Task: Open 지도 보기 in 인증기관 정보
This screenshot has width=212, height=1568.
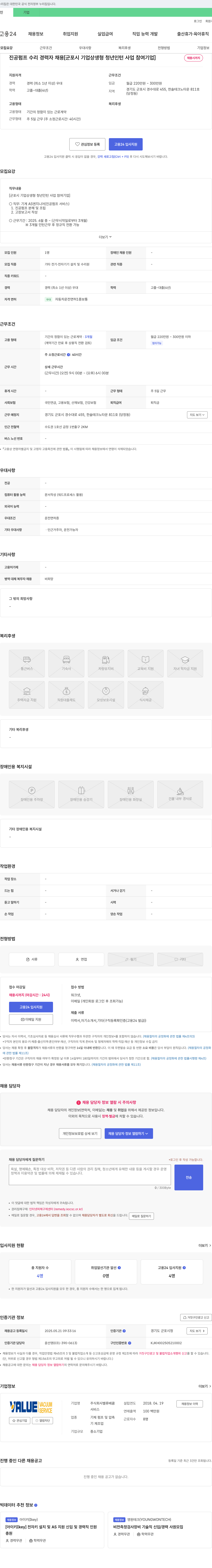Action: [x=197, y=1331]
